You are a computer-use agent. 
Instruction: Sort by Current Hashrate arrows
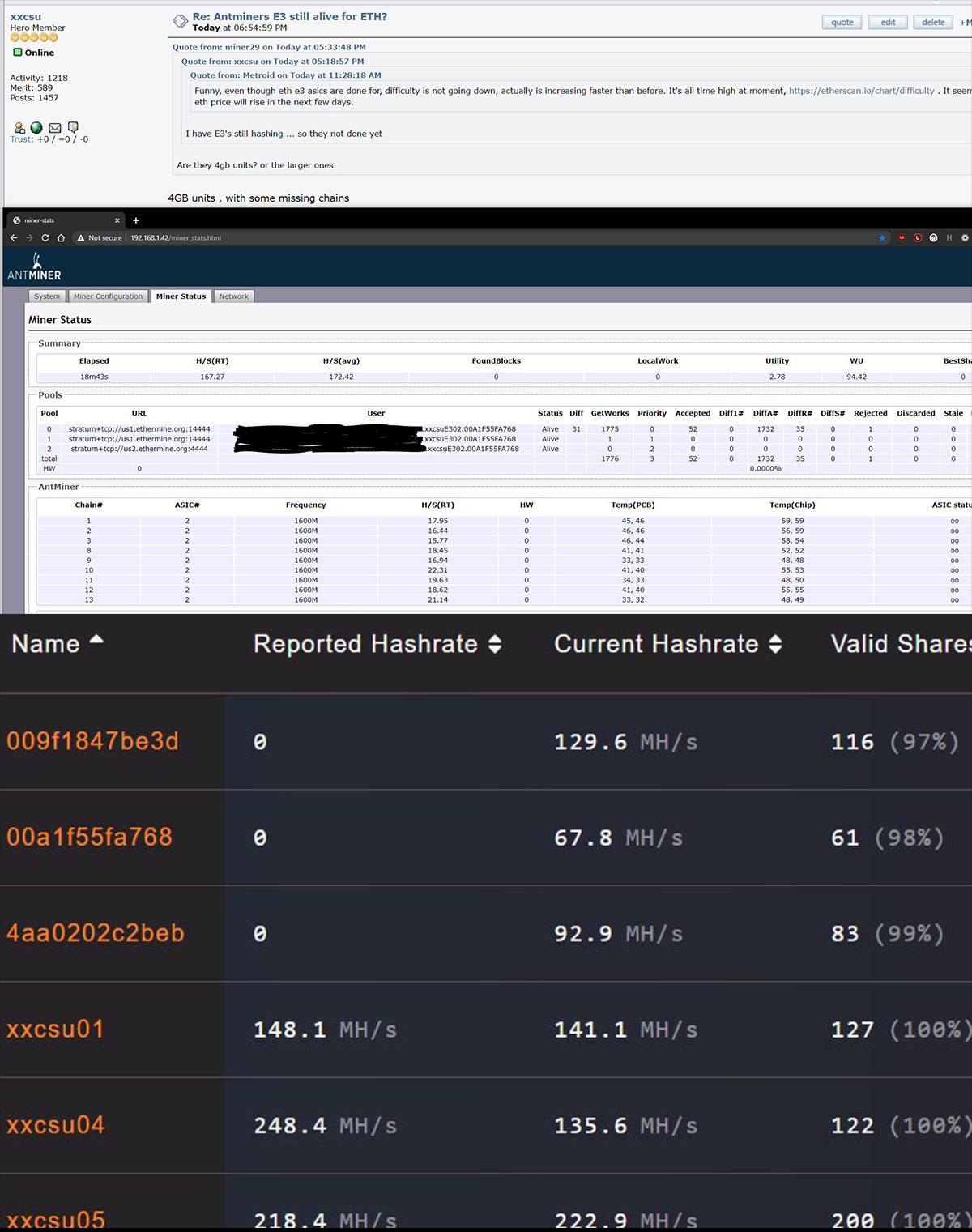click(x=775, y=644)
